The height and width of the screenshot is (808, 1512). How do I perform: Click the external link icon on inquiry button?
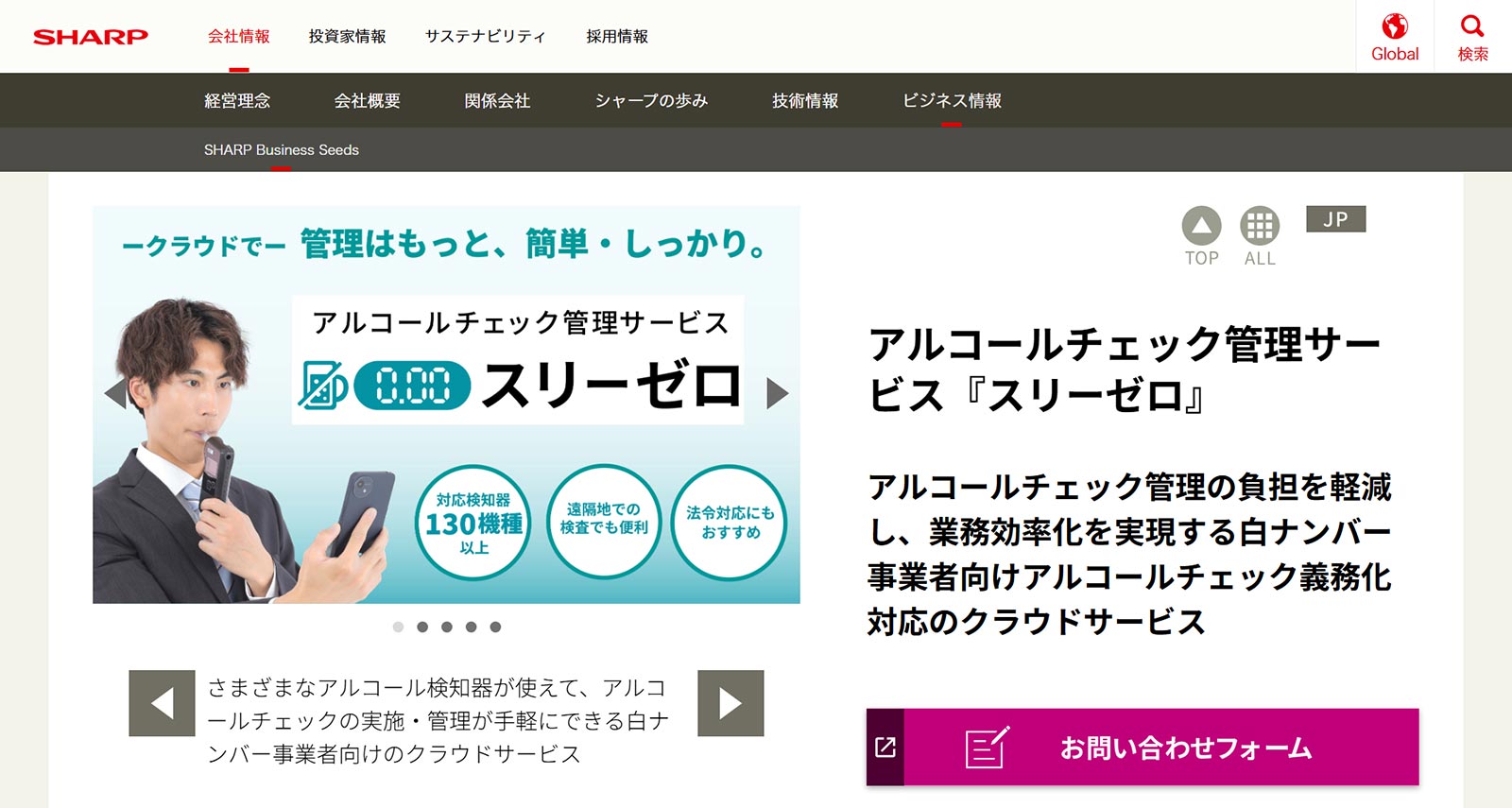[885, 748]
